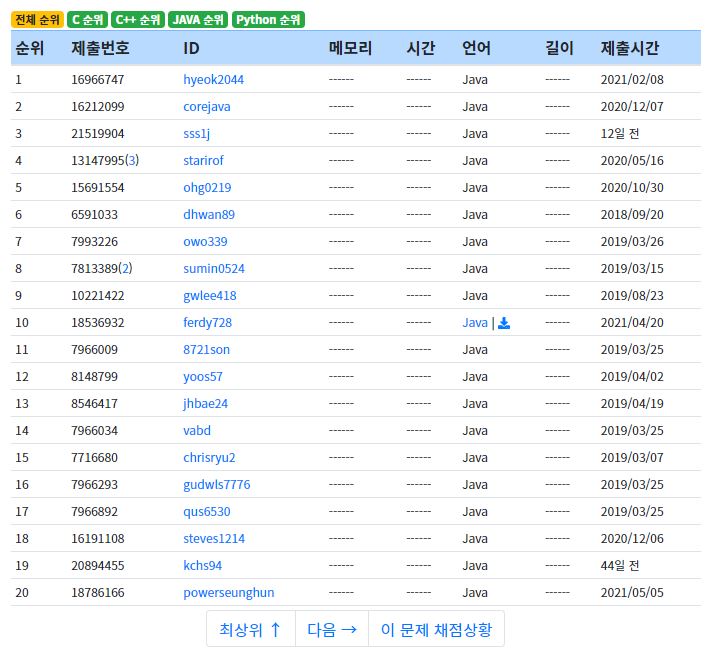The image size is (707, 664).
Task: Open user jhbae24's profile
Action: [x=206, y=403]
